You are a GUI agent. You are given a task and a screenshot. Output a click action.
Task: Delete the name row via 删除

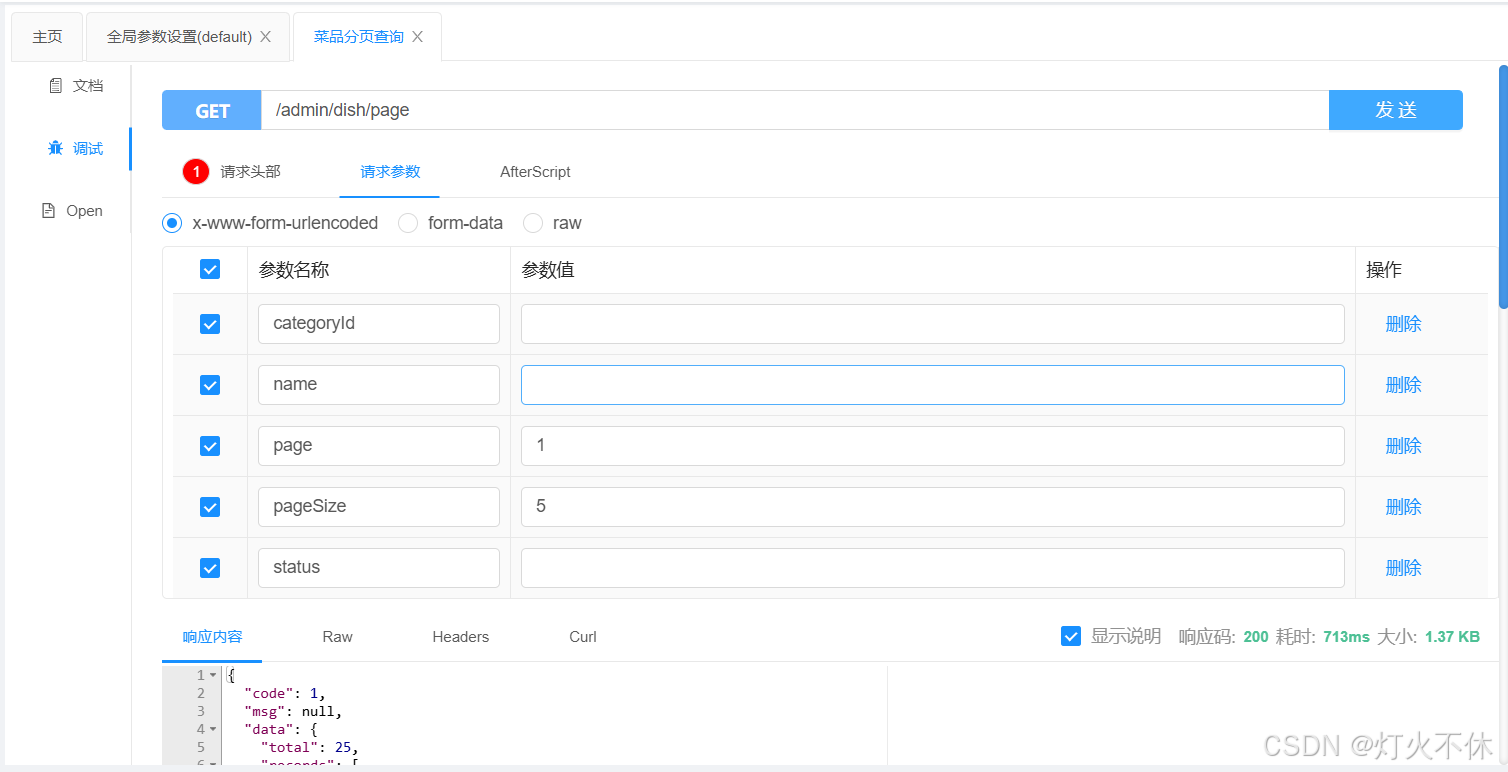(x=1403, y=385)
